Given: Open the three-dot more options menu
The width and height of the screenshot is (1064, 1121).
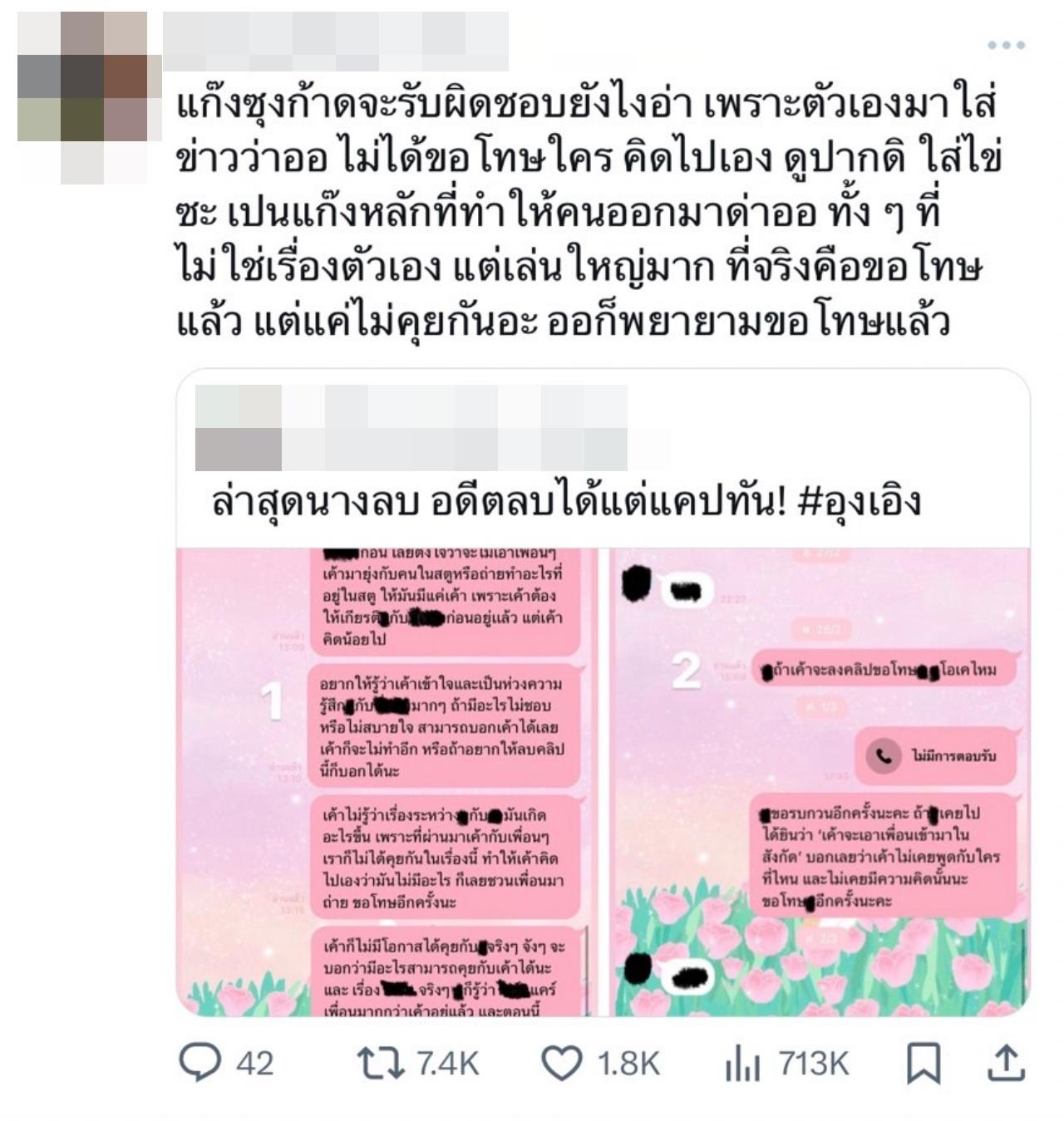Looking at the screenshot, I should (x=1006, y=45).
